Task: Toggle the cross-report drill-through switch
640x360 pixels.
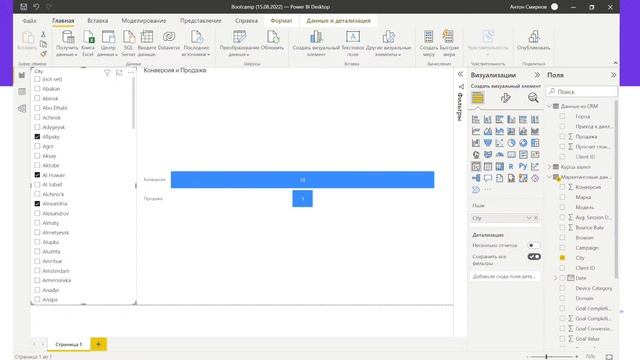Action: (x=533, y=245)
